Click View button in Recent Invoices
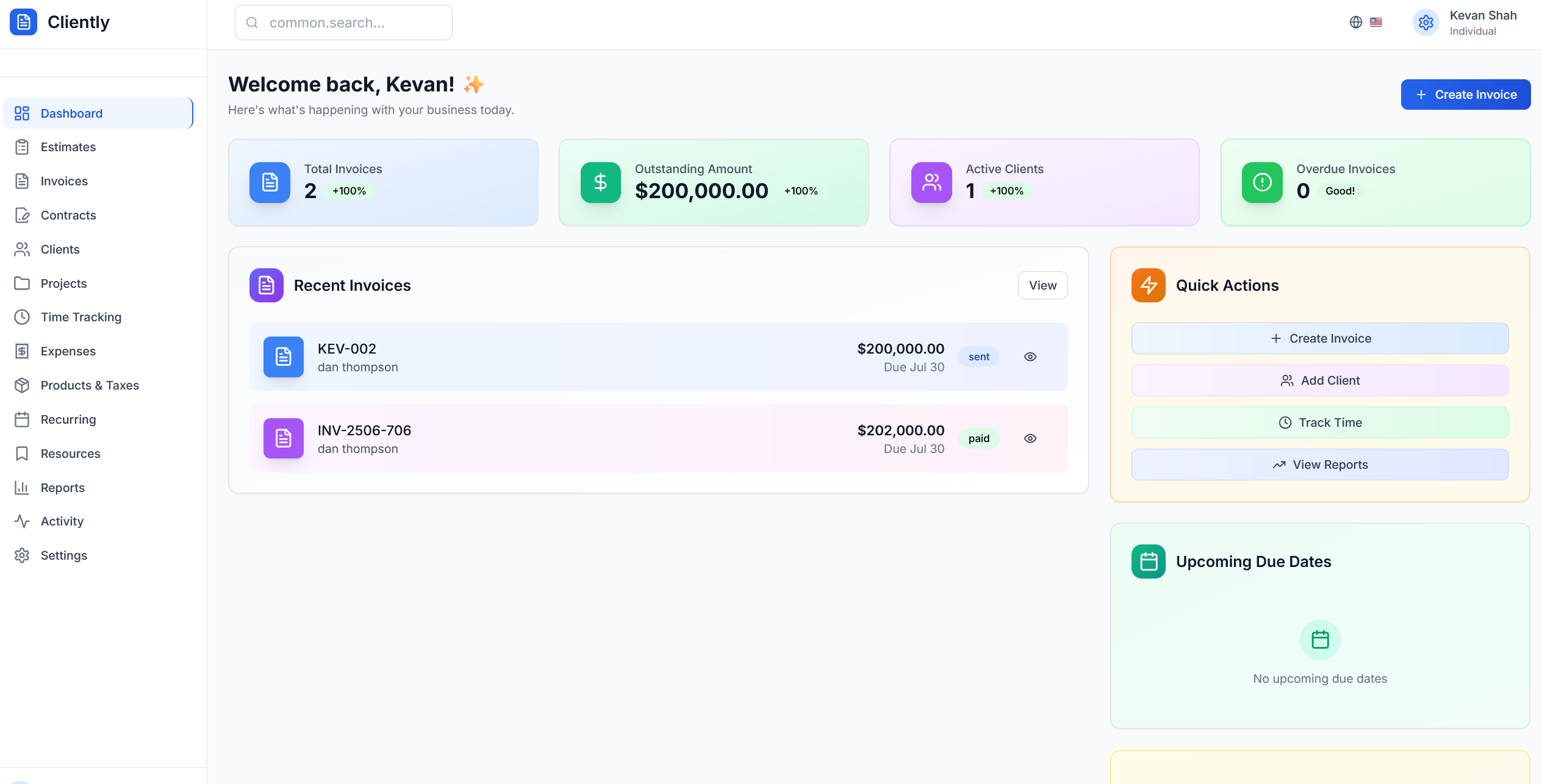The height and width of the screenshot is (784, 1542). 1042,285
